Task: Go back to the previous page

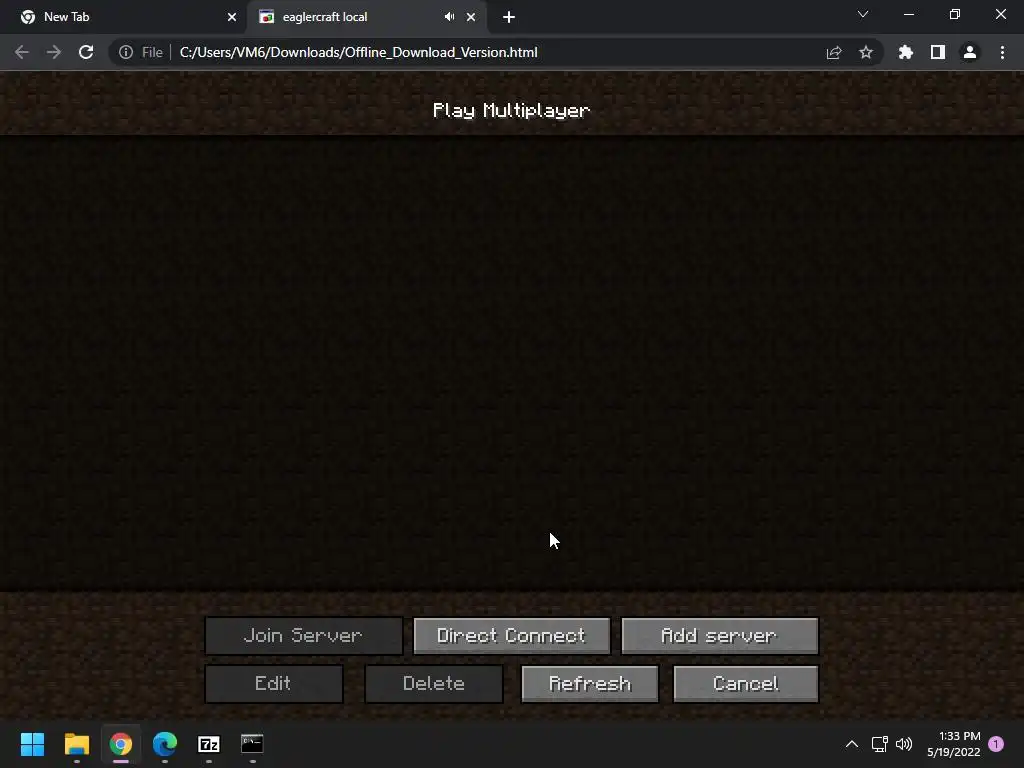Action: coord(22,52)
